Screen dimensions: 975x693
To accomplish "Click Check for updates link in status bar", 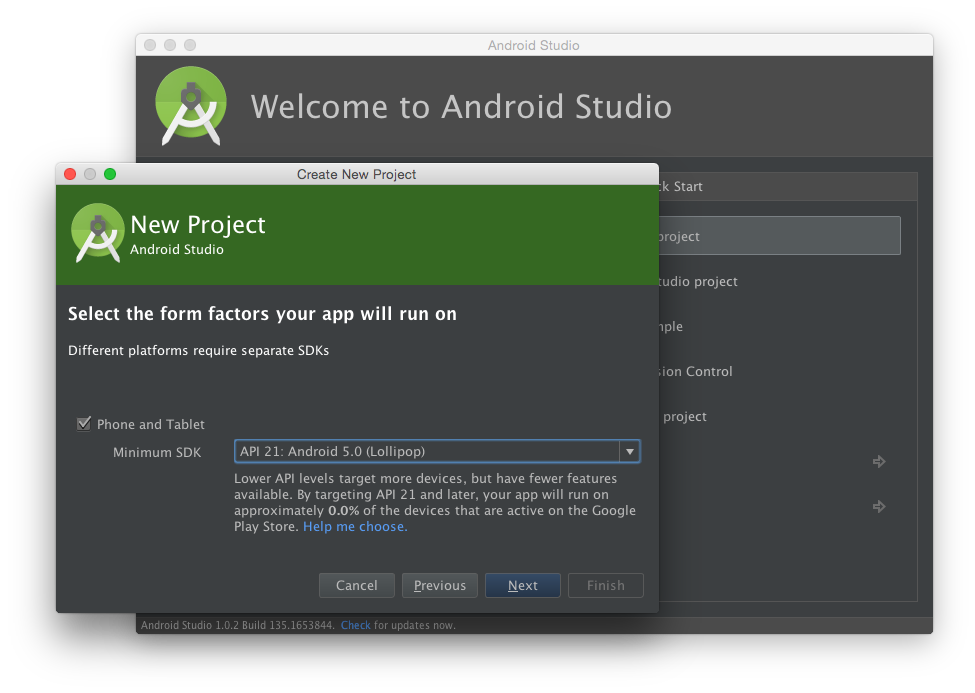I will 356,625.
